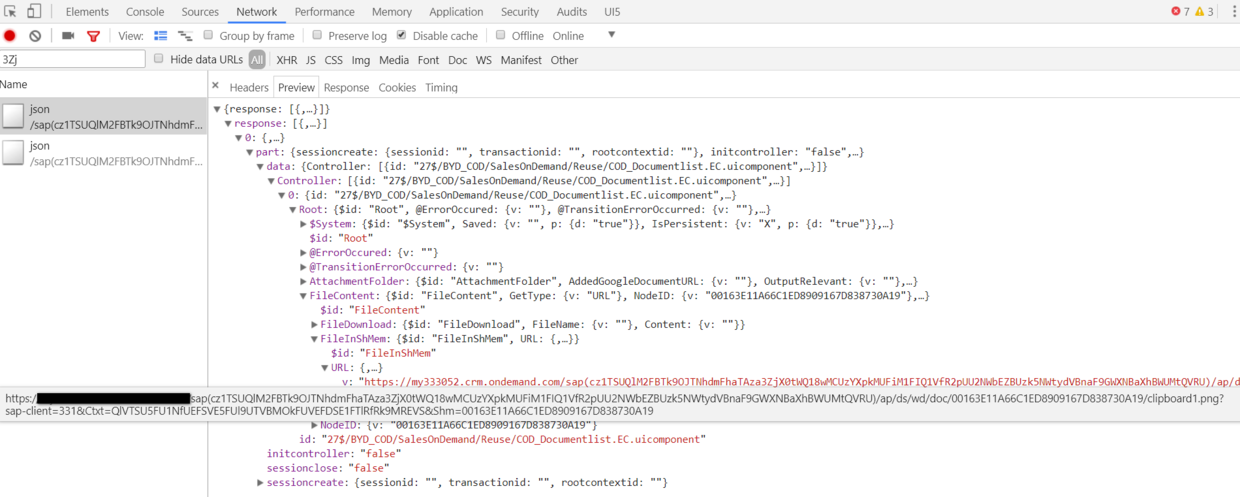Collapse the FileInShMem node
The image size is (1240, 497).
point(315,339)
